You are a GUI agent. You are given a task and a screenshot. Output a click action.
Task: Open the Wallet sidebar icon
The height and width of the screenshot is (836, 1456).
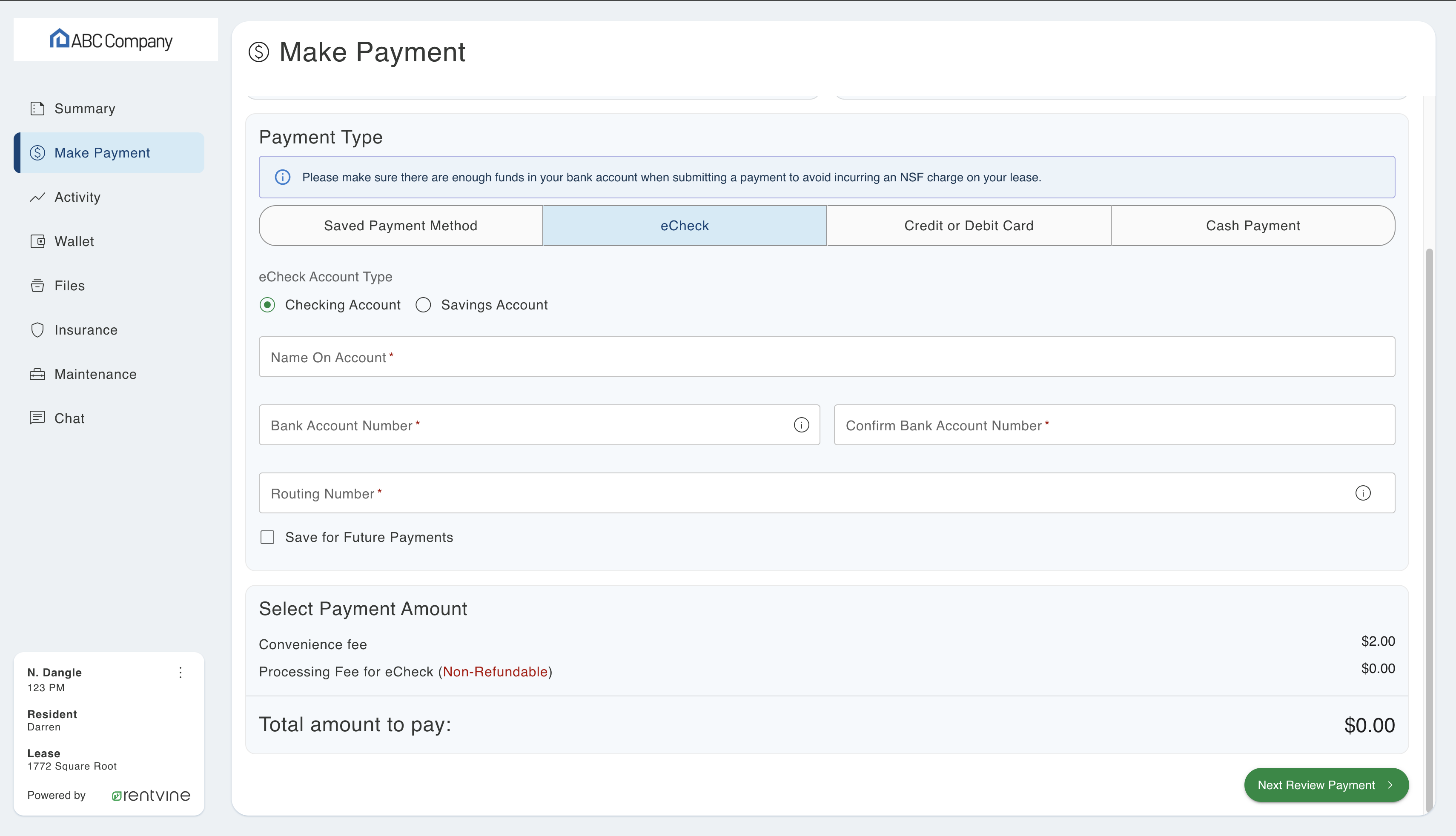point(37,241)
